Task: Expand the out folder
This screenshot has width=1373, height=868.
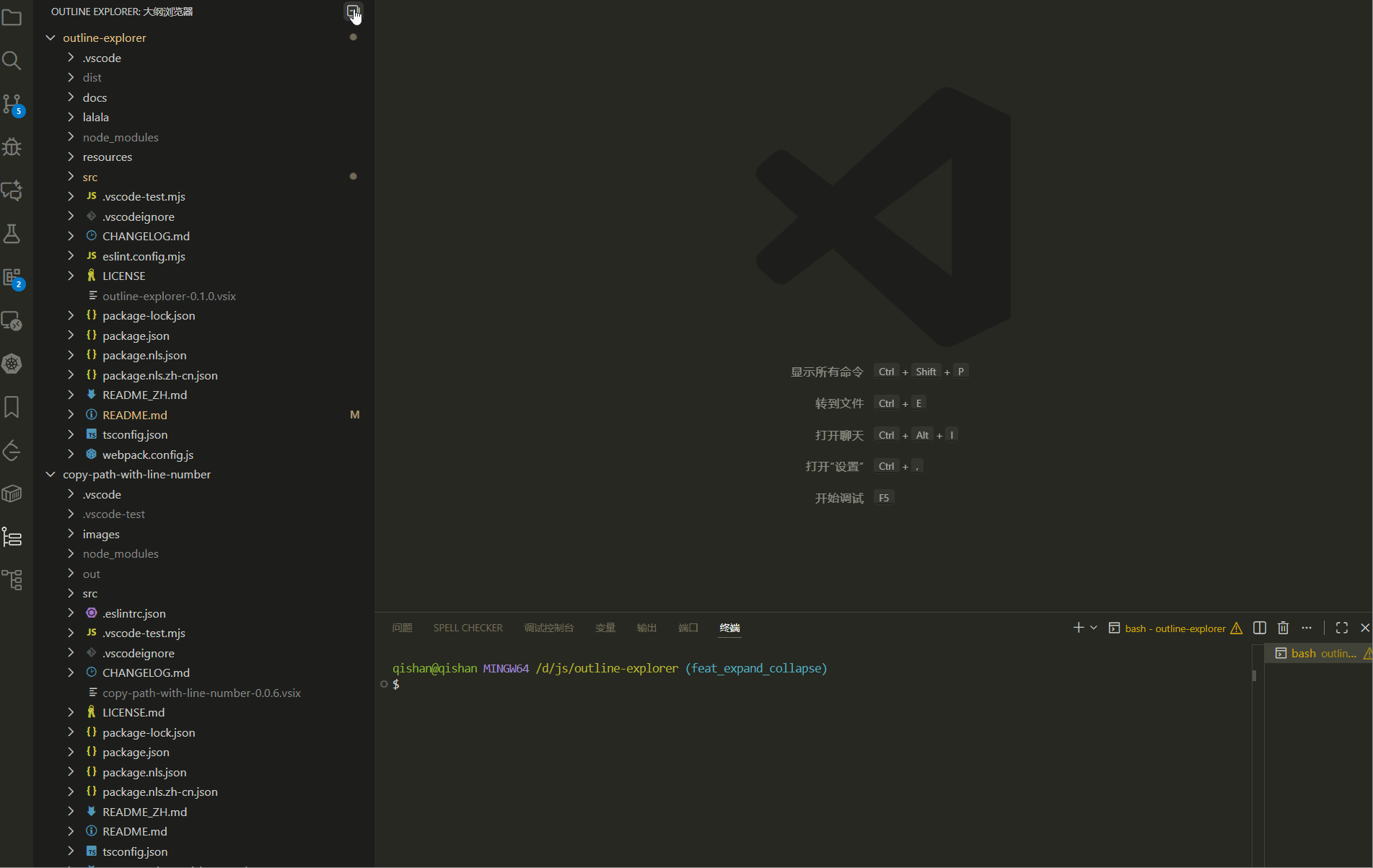Action: pyautogui.click(x=71, y=574)
